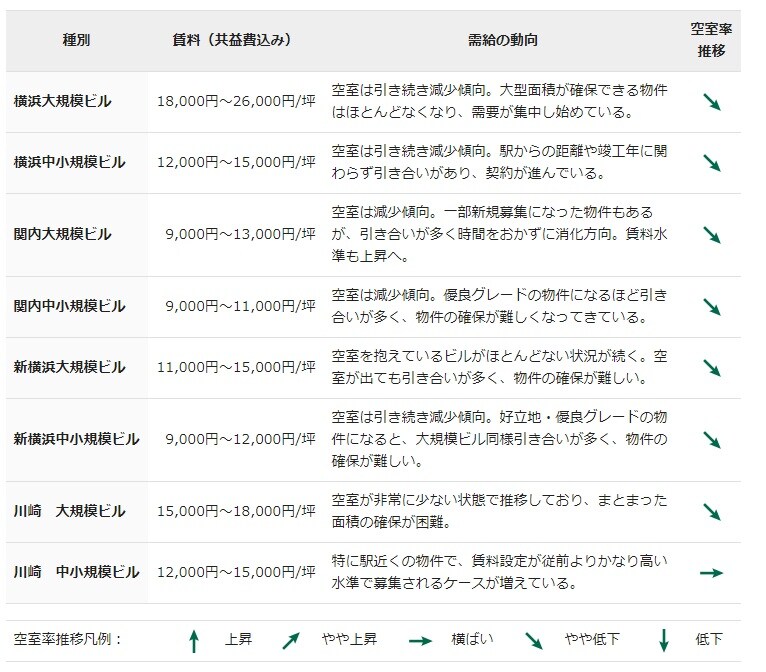
Task: Click the trend arrow for 川崎 大規模ビル
Action: point(711,512)
